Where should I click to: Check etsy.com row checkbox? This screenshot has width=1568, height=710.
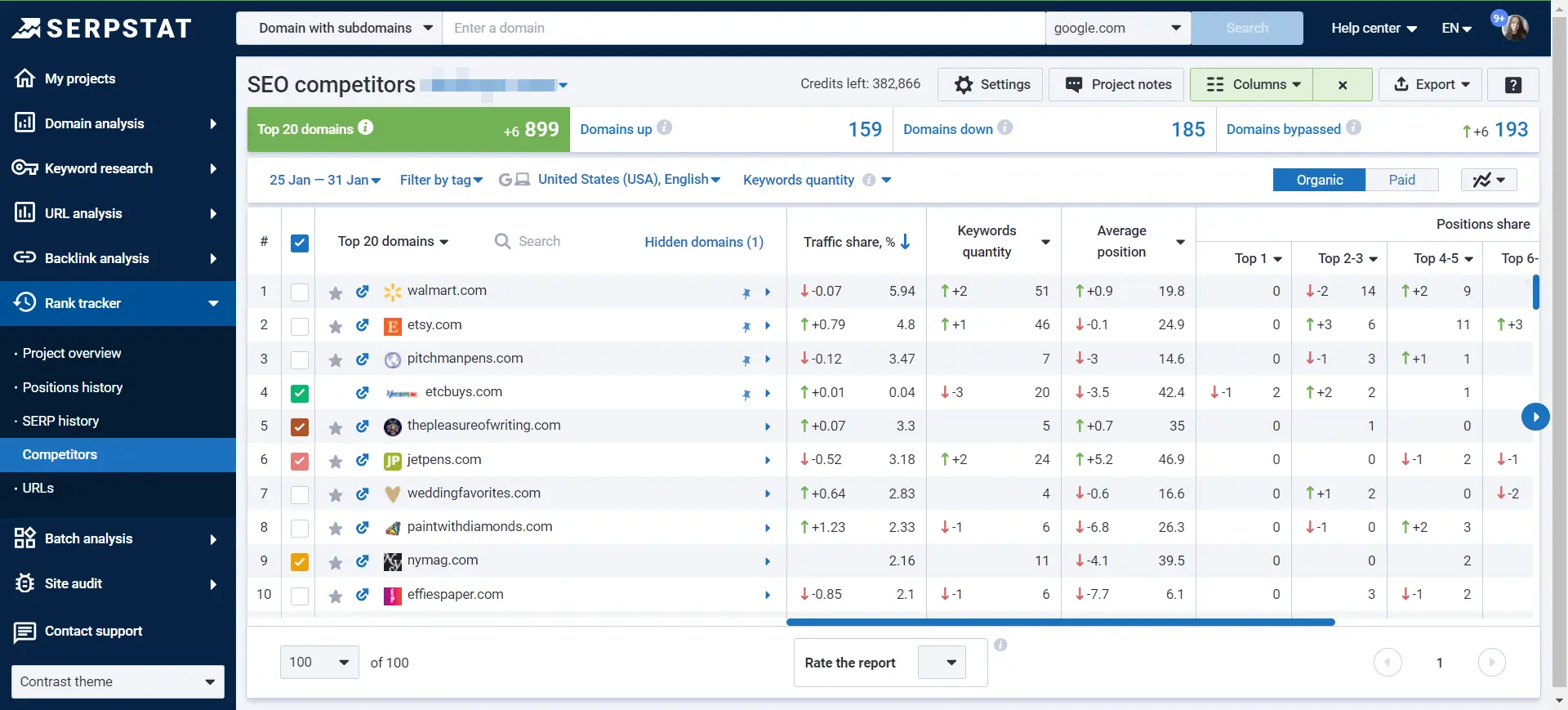point(300,326)
